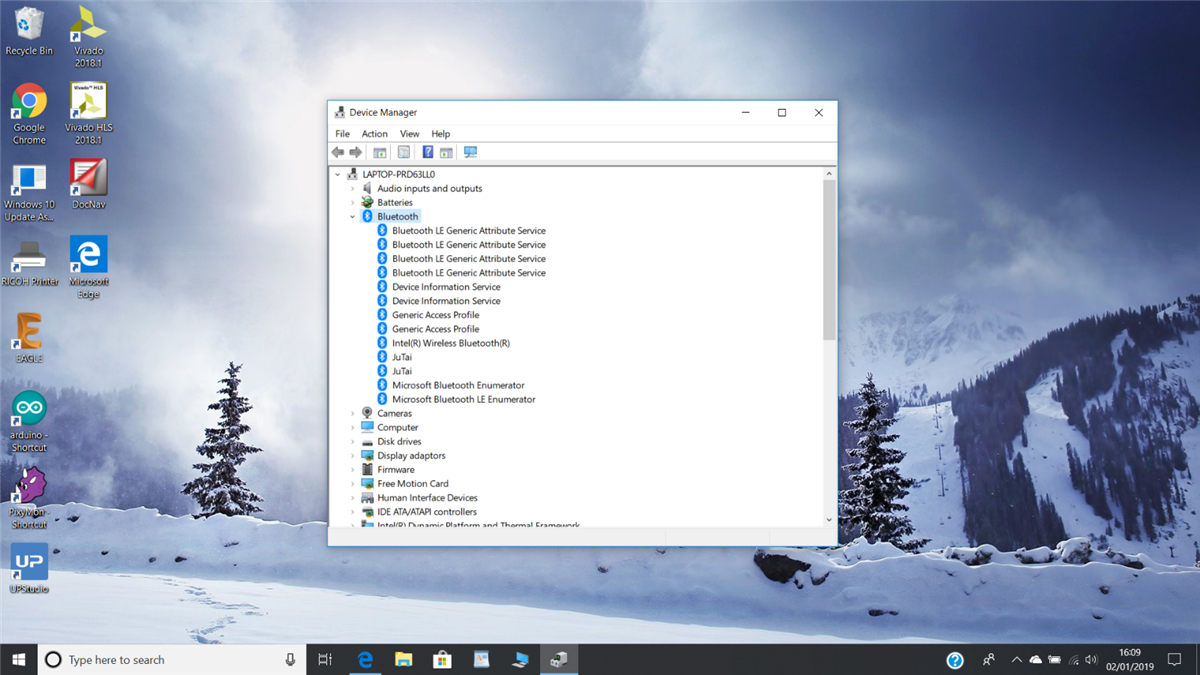Click the down arrow of the device list scrollbar
This screenshot has height=675, width=1200.
click(829, 520)
